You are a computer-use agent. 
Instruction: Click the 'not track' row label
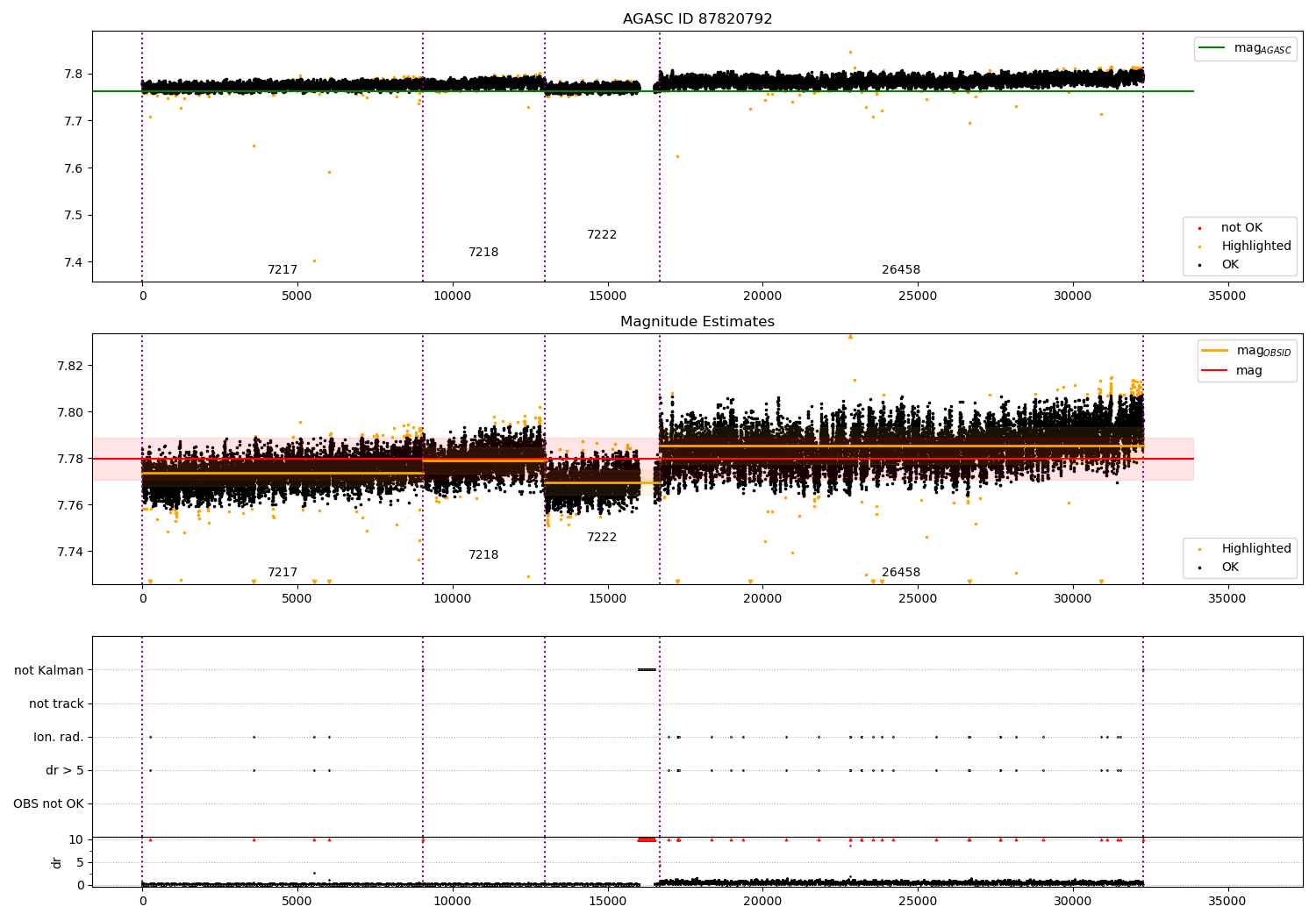tap(56, 704)
